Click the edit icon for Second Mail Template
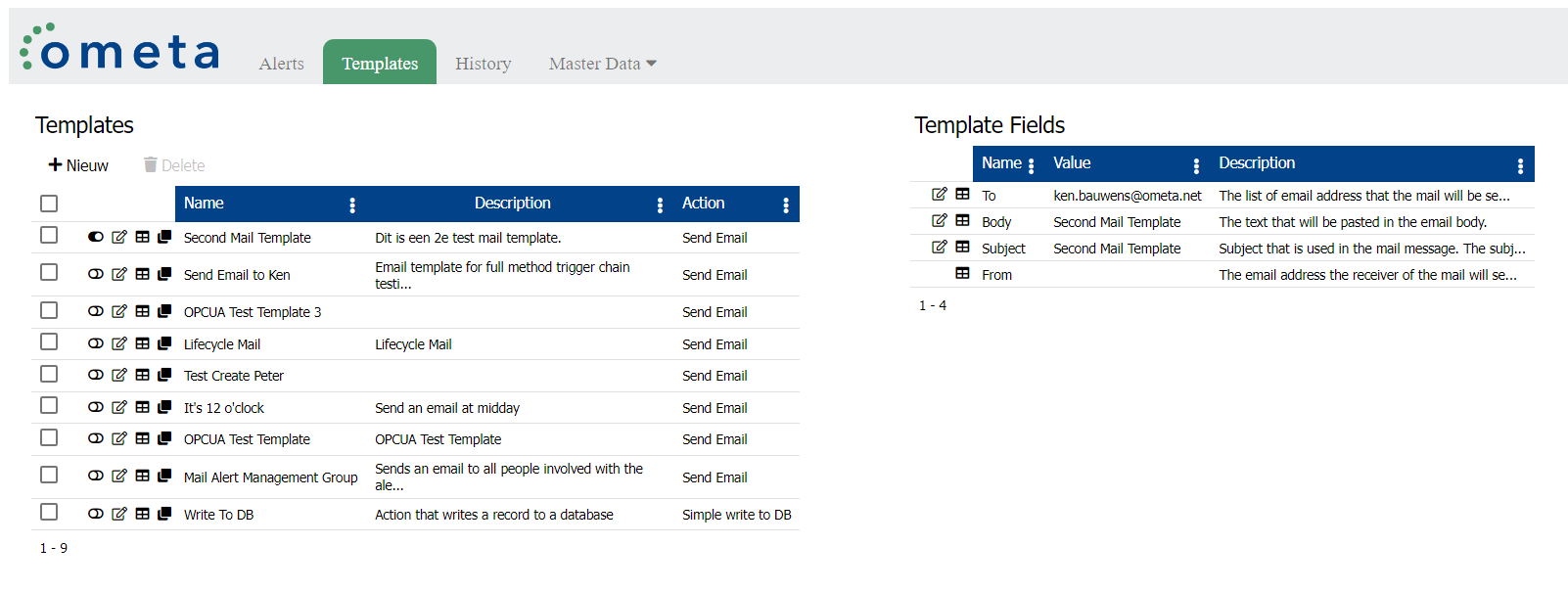1568x591 pixels. coord(119,237)
